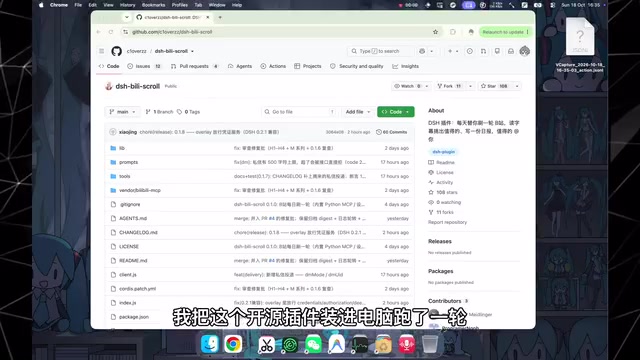Open the create new plus dropdown

click(453, 51)
